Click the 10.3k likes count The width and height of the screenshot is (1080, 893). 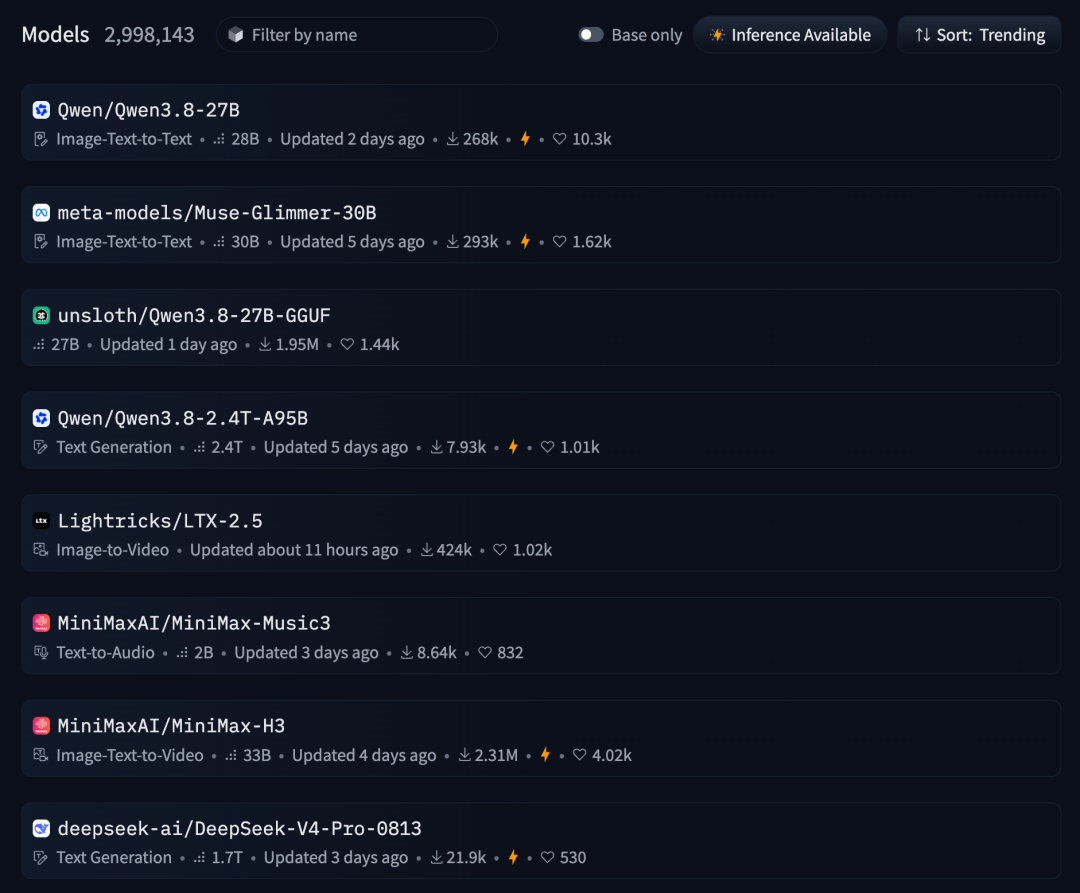tap(592, 139)
